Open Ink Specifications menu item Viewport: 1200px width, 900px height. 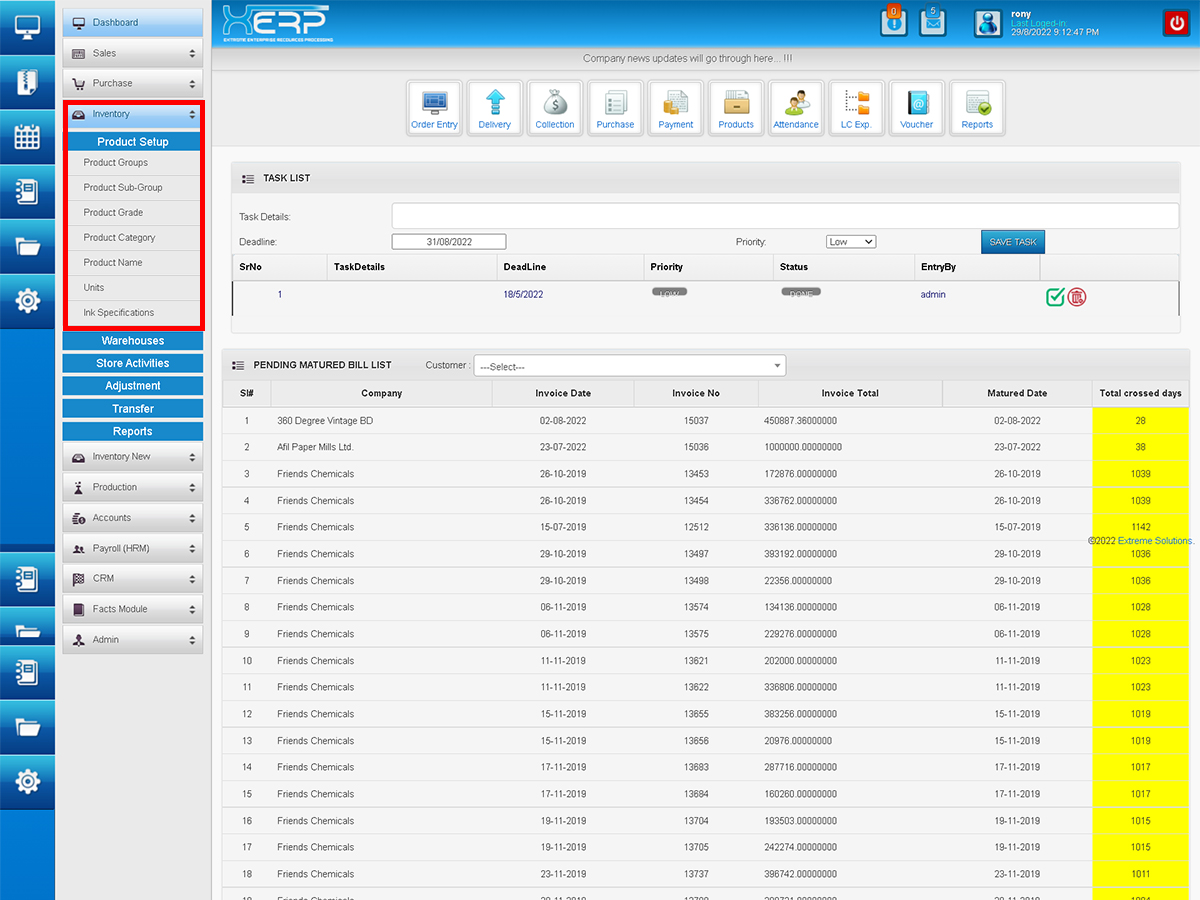tap(119, 313)
